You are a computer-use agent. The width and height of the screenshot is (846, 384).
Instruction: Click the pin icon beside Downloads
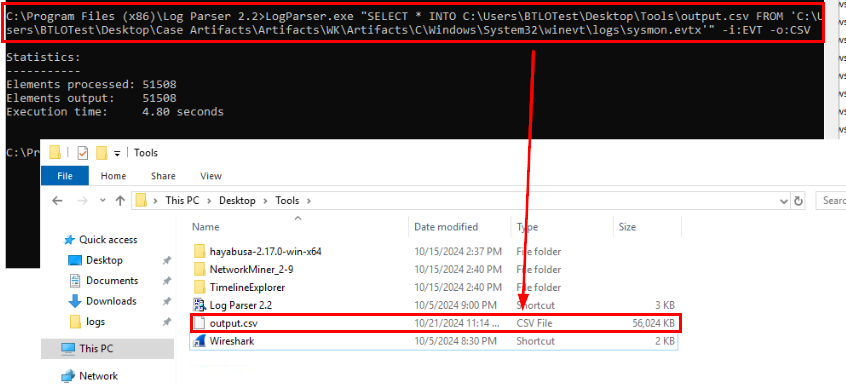pos(167,301)
